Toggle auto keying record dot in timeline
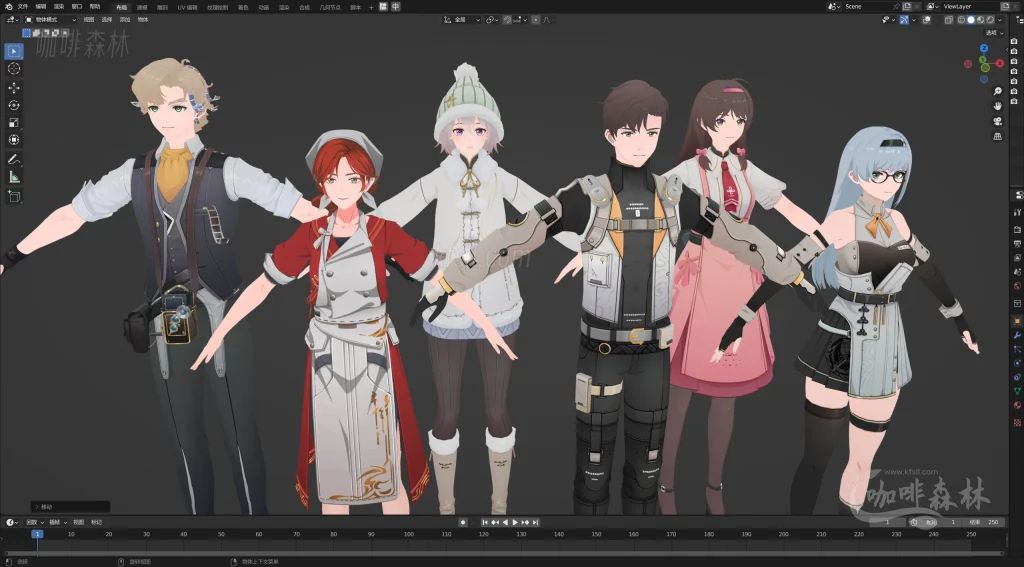The height and width of the screenshot is (567, 1024). click(x=463, y=523)
